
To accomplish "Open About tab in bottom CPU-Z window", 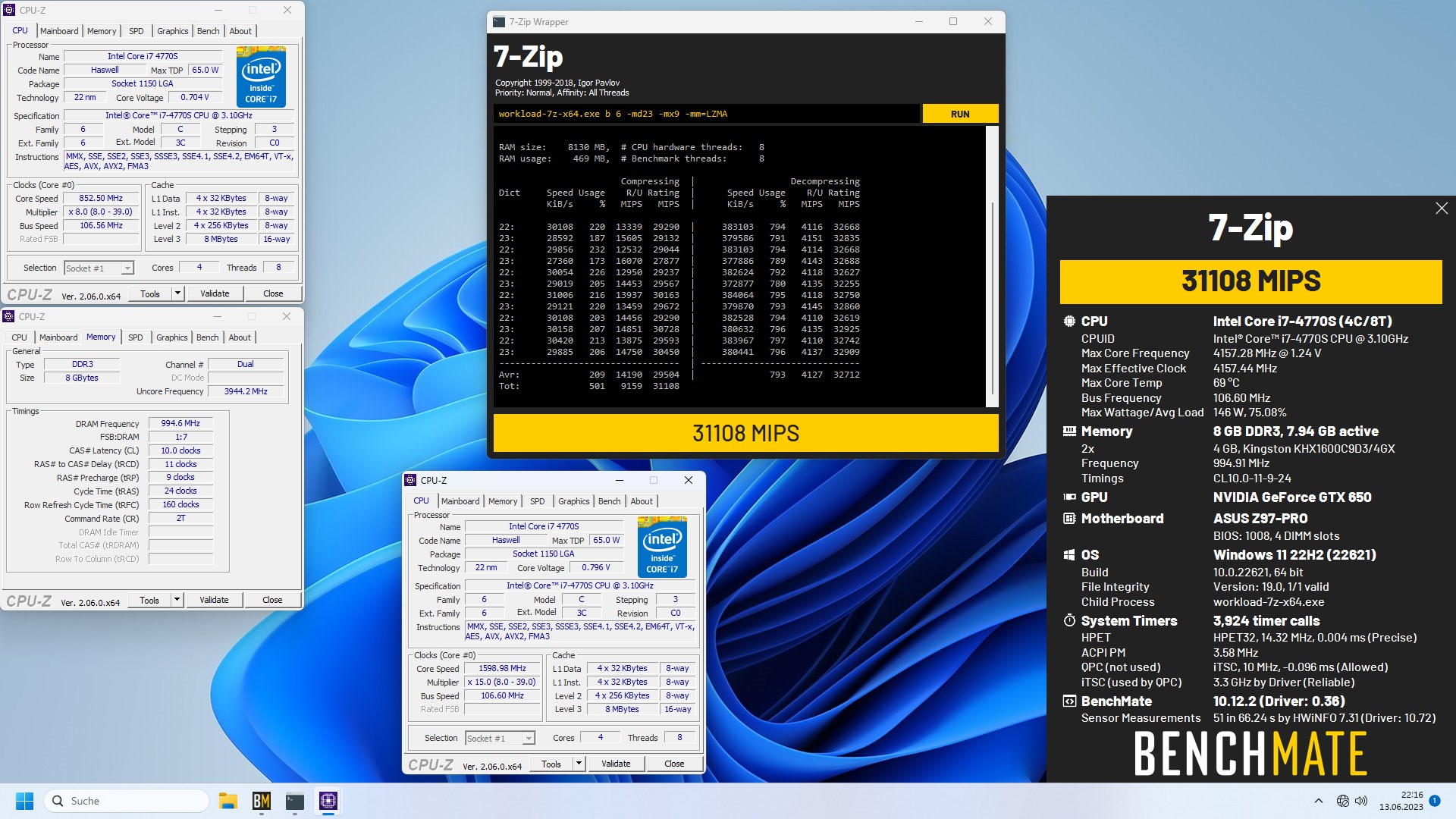I will (642, 501).
